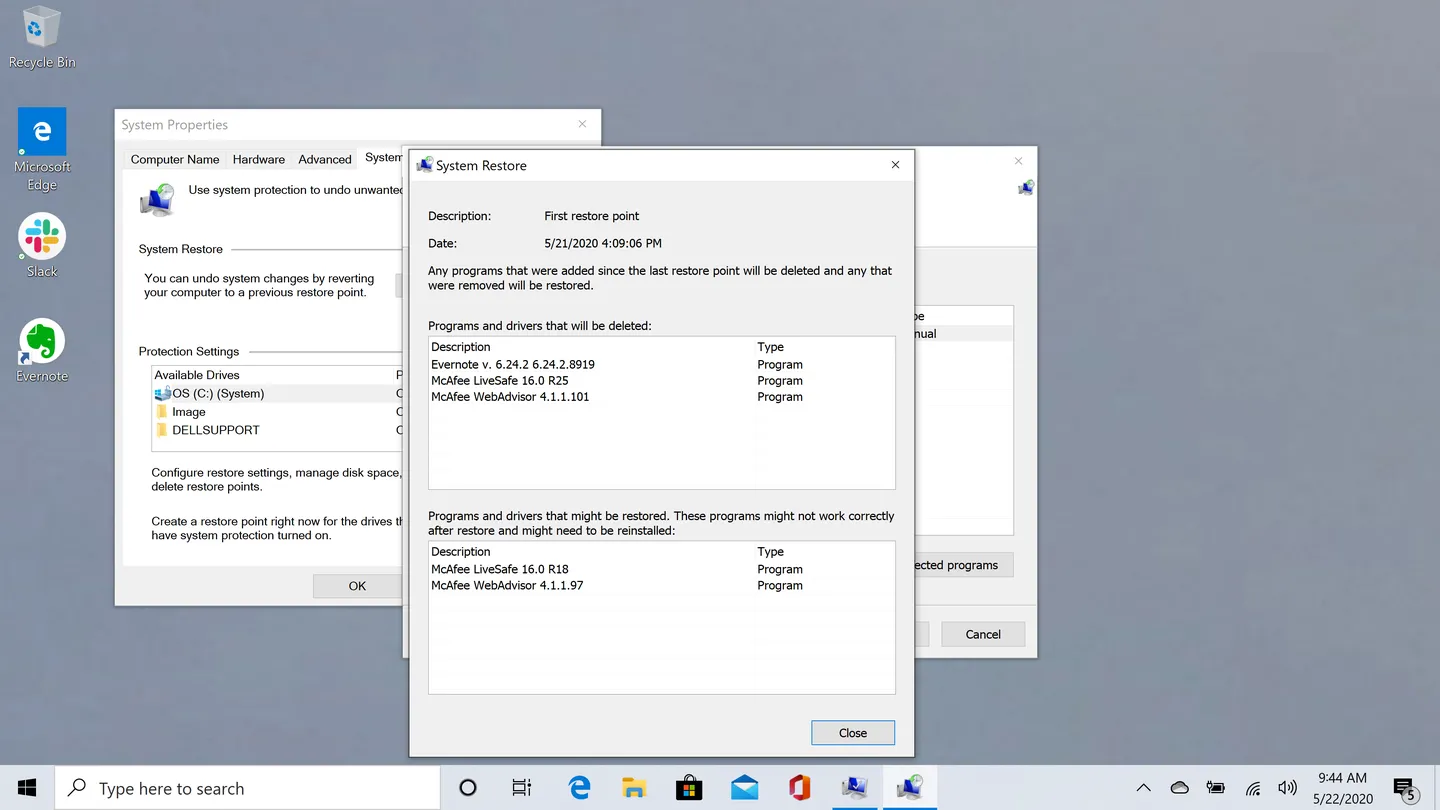Open the Wi-Fi network tray icon

point(1252,788)
